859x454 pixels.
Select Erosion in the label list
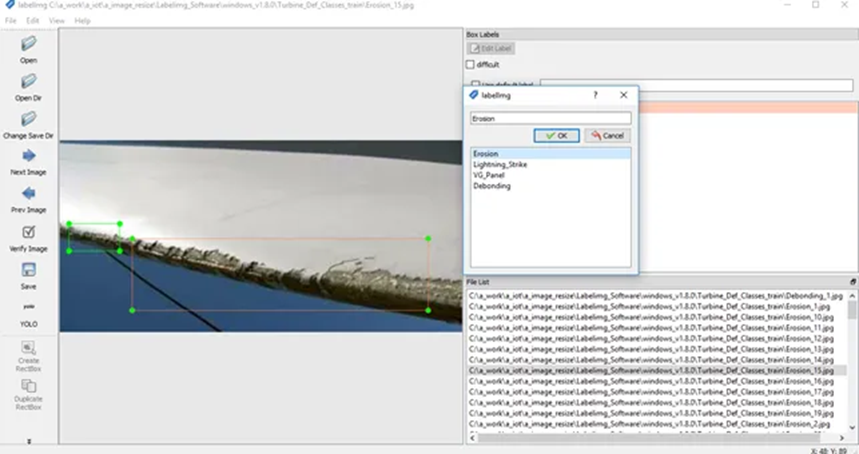(x=551, y=154)
